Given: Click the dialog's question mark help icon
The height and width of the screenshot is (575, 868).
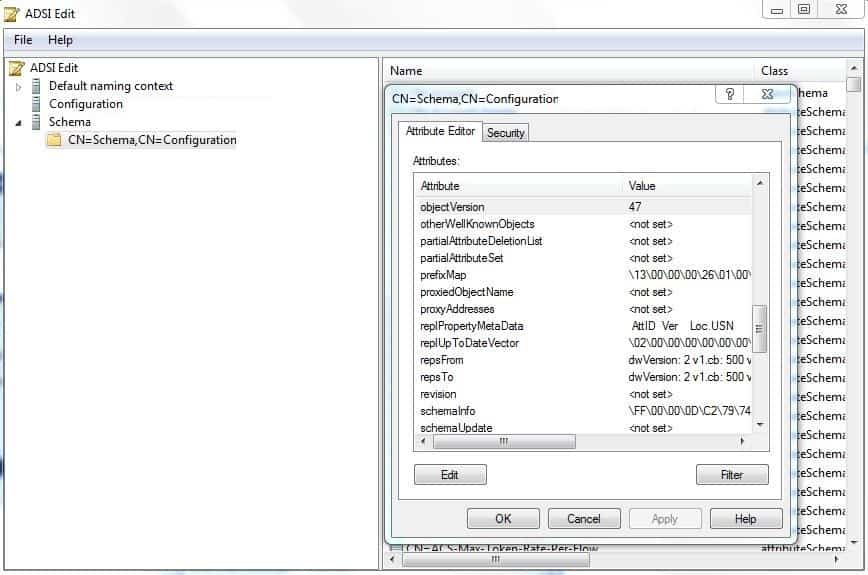Looking at the screenshot, I should click(730, 94).
